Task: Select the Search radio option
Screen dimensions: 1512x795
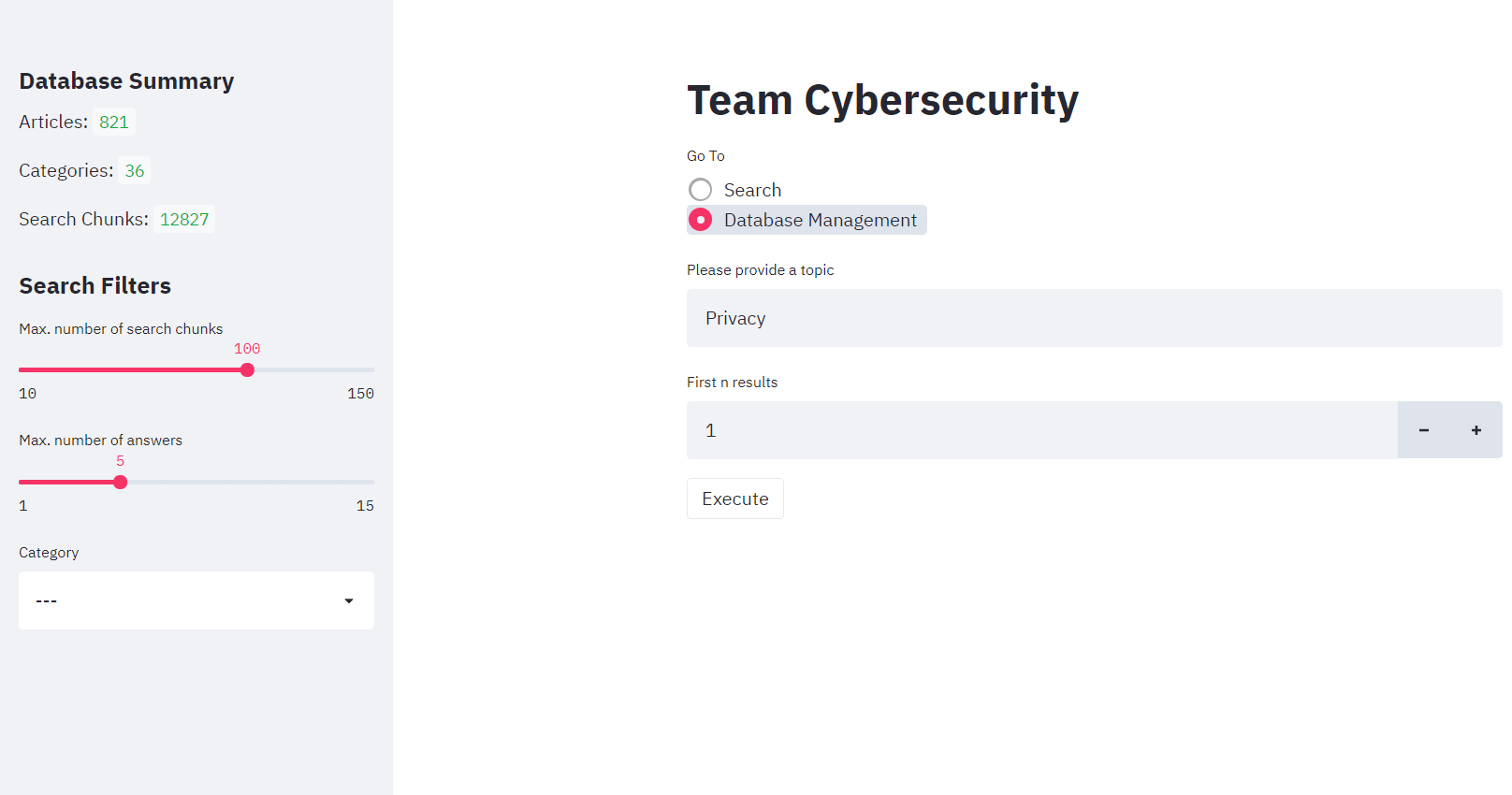Action: (700, 190)
